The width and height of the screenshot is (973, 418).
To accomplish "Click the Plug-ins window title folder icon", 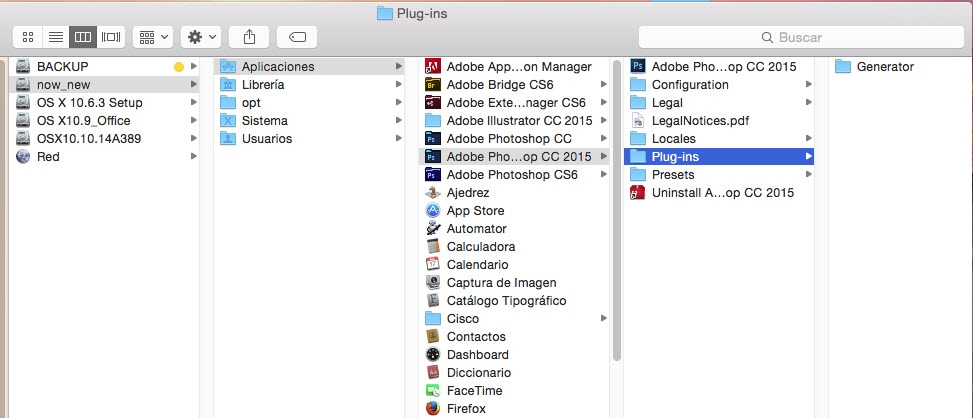I will coord(385,13).
